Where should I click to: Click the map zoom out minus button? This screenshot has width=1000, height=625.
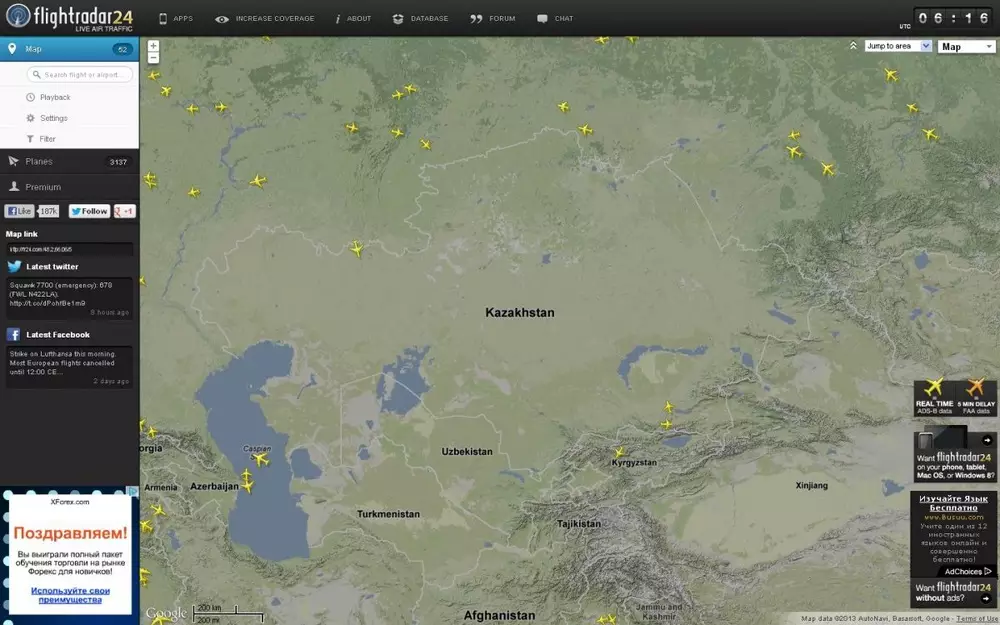[x=153, y=58]
